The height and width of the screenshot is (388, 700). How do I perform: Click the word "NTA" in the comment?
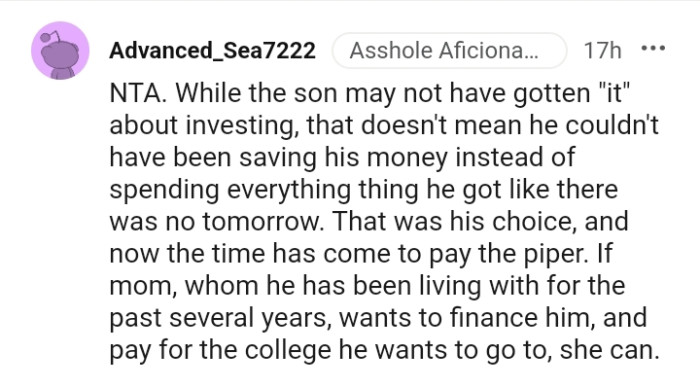134,93
